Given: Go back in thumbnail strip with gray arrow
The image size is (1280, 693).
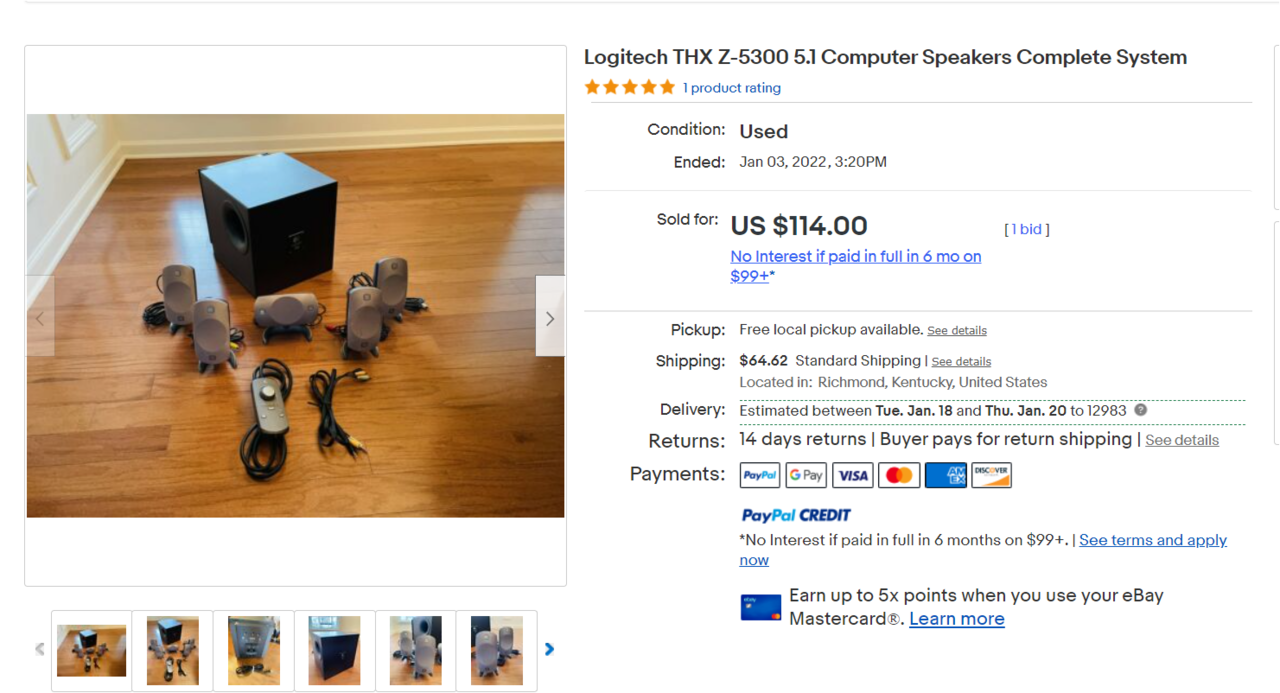Looking at the screenshot, I should click(x=40, y=649).
